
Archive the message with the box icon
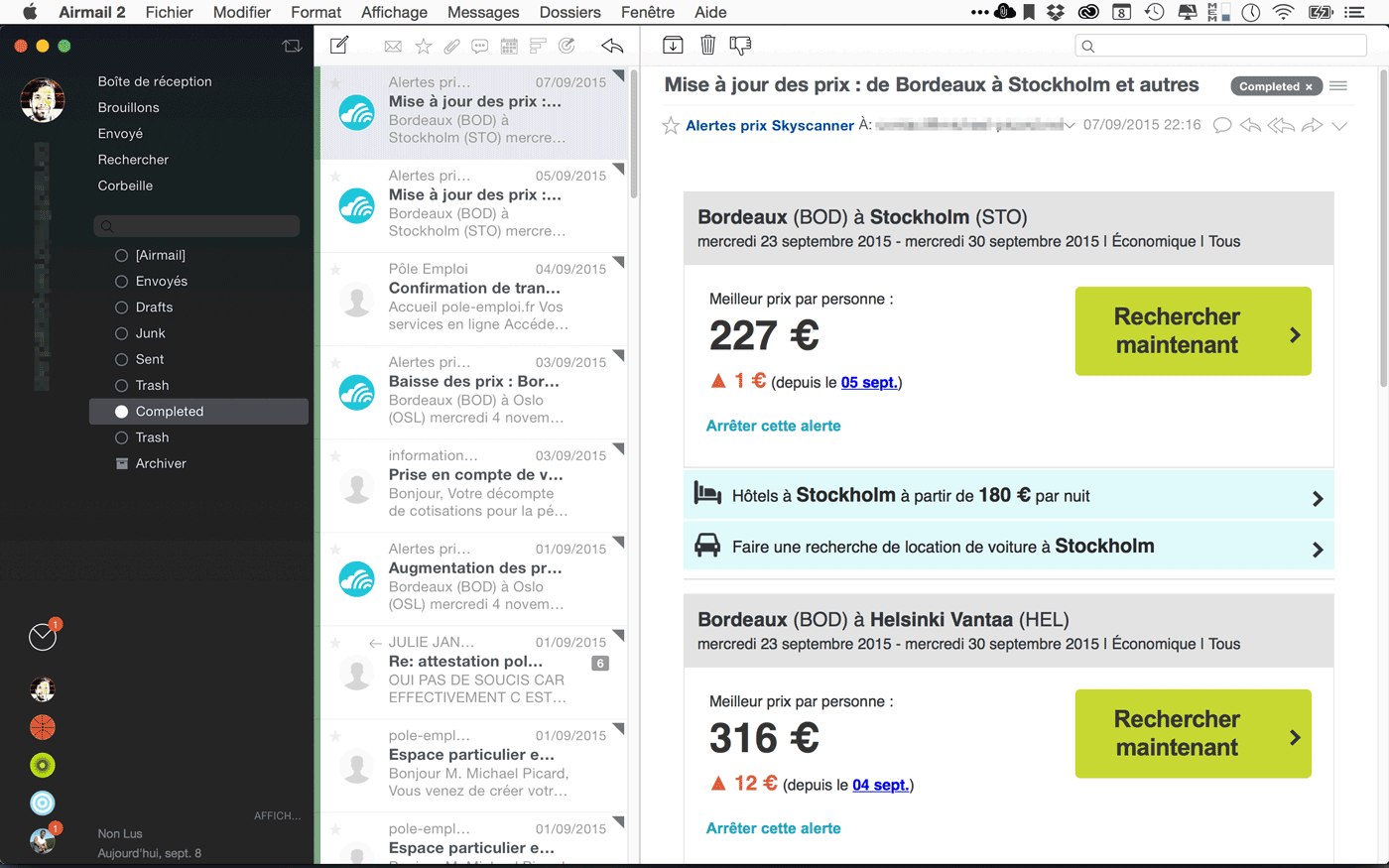[x=673, y=45]
